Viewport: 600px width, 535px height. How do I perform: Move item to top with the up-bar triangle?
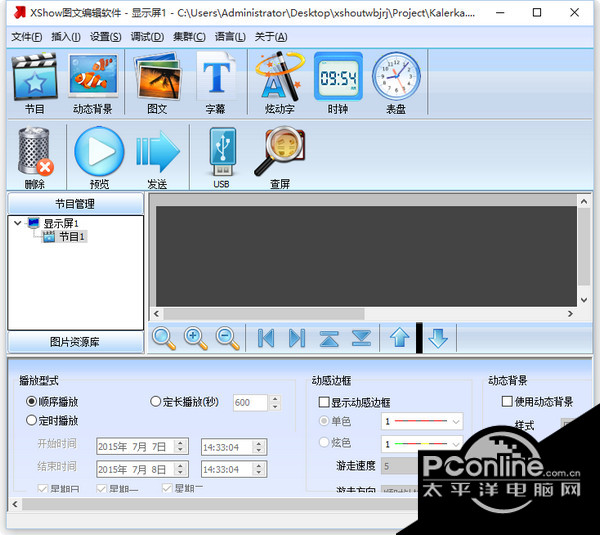click(x=329, y=338)
